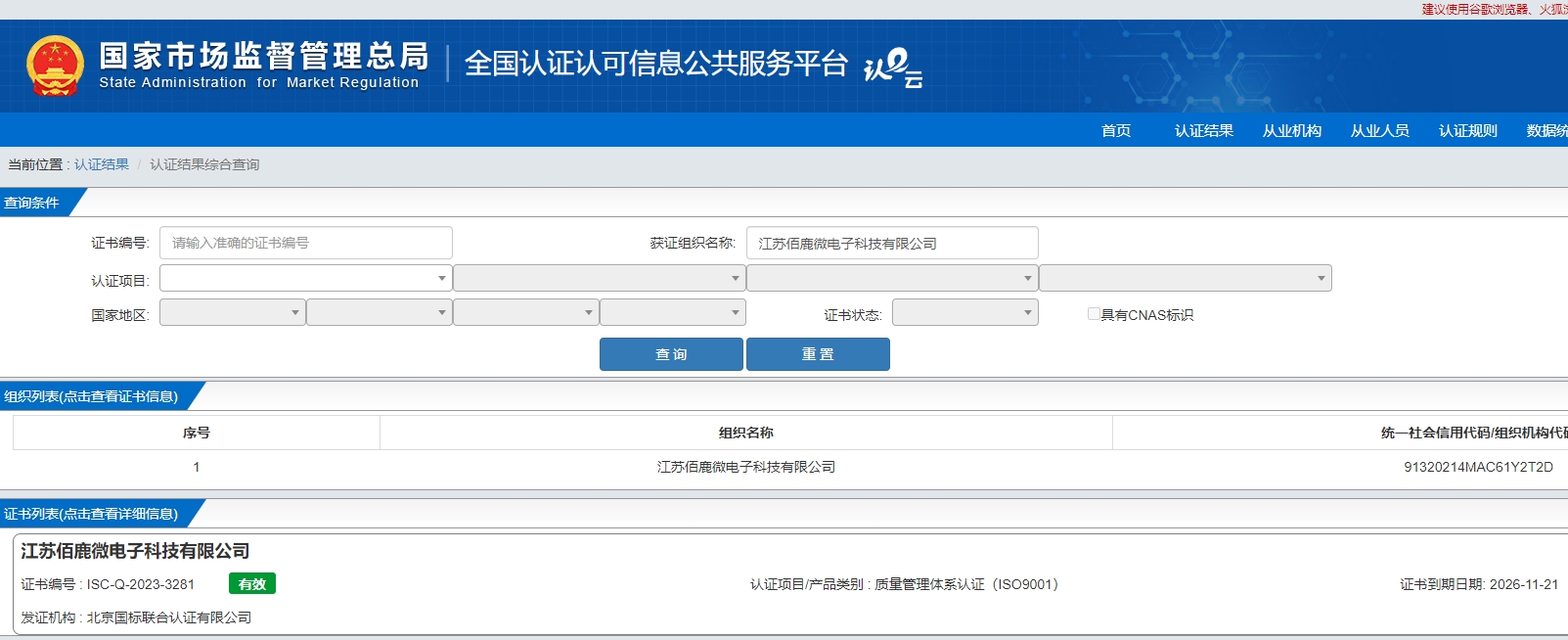Click the 认证结果综合查询 breadcrumb text
1568x640 pixels.
point(204,164)
